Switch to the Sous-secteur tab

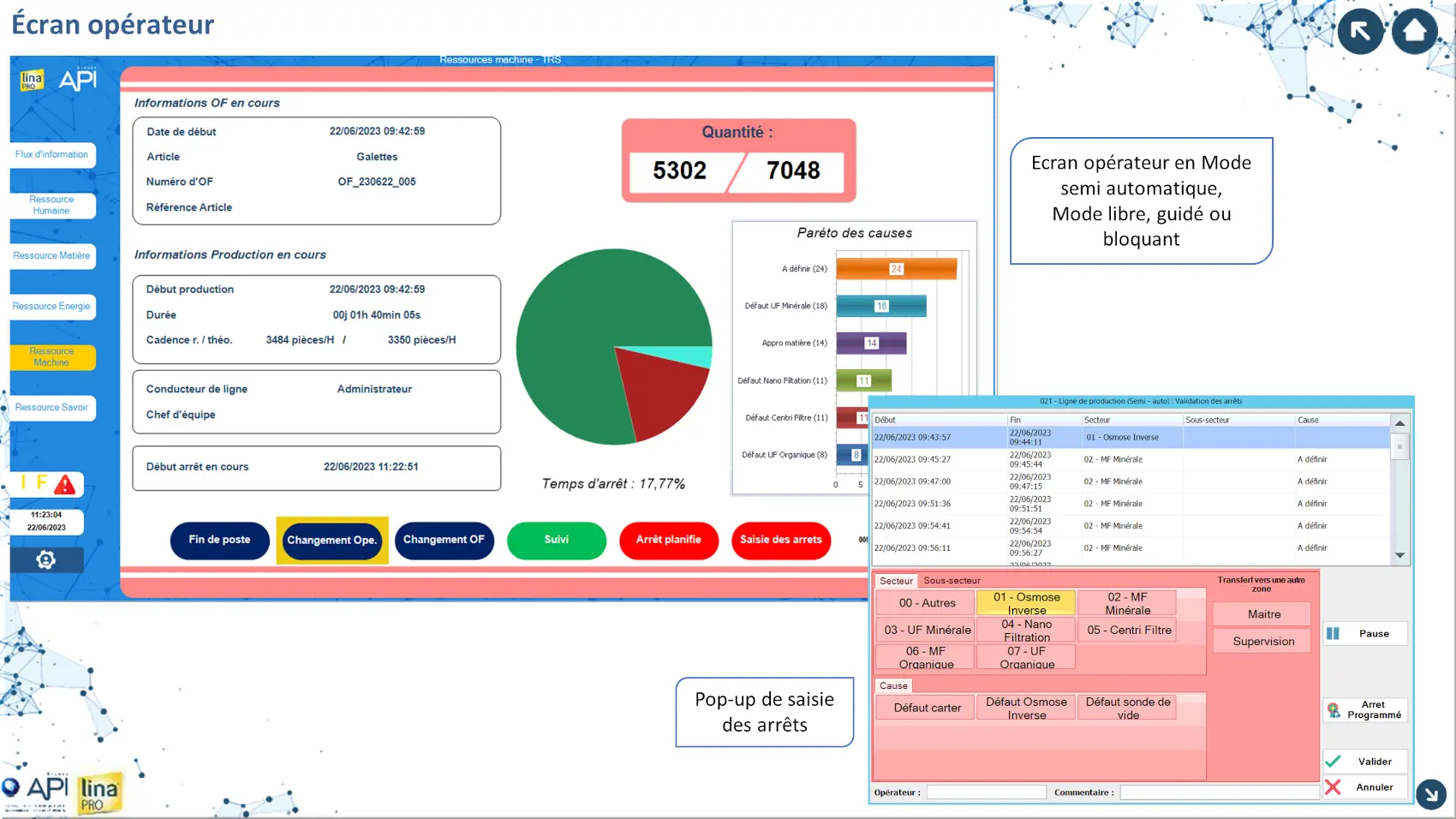pos(952,581)
